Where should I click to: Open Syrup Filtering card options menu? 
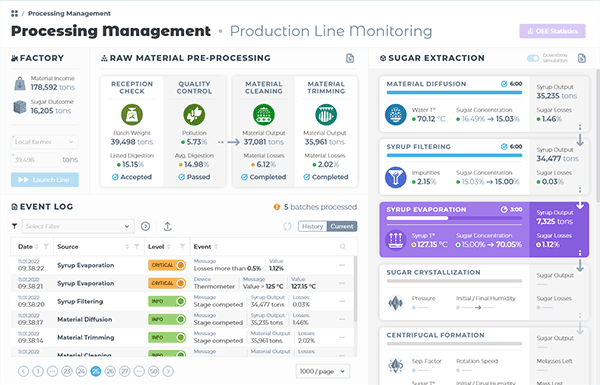(580, 190)
